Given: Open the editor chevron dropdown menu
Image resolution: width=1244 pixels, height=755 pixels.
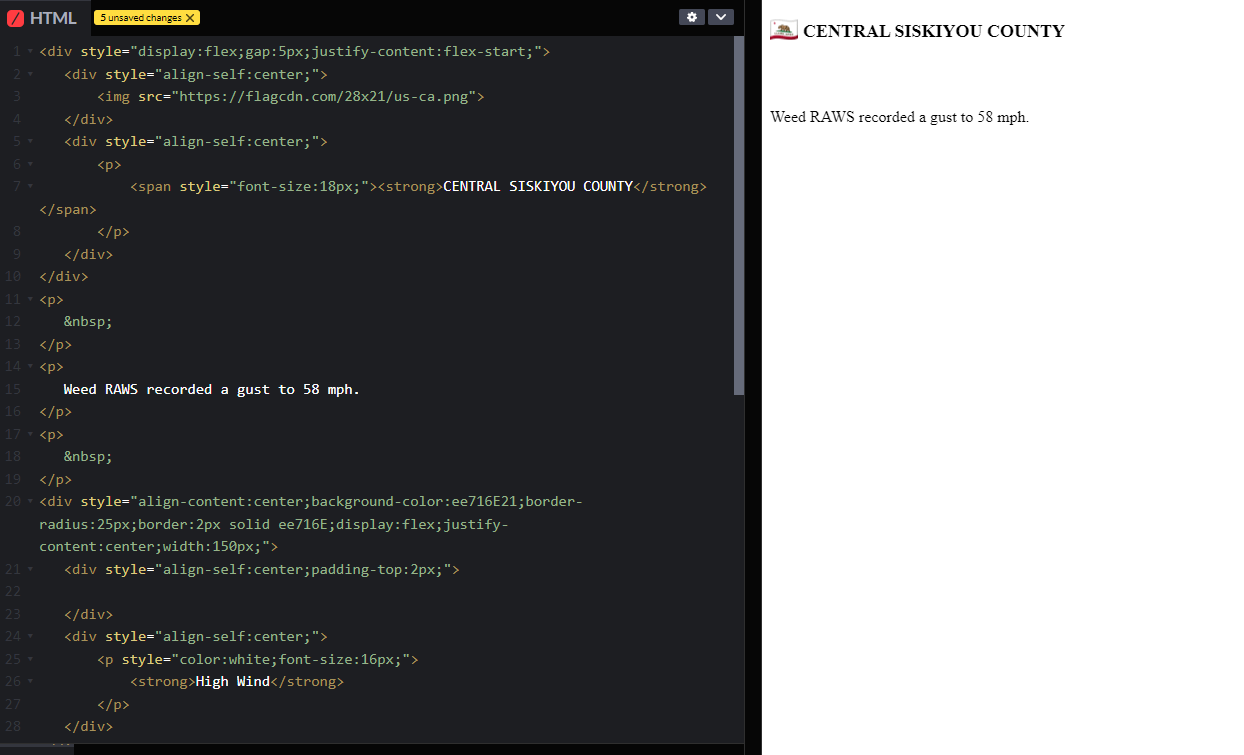Looking at the screenshot, I should coord(721,17).
